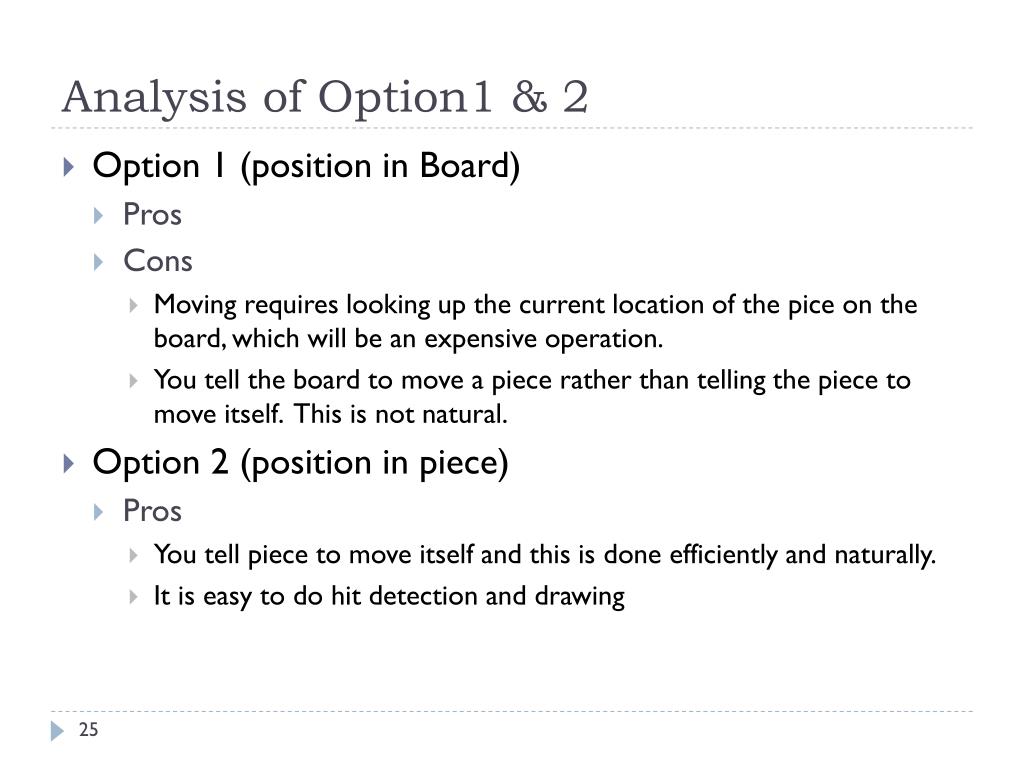Click the first 'Pros' text under Option 1

click(152, 214)
